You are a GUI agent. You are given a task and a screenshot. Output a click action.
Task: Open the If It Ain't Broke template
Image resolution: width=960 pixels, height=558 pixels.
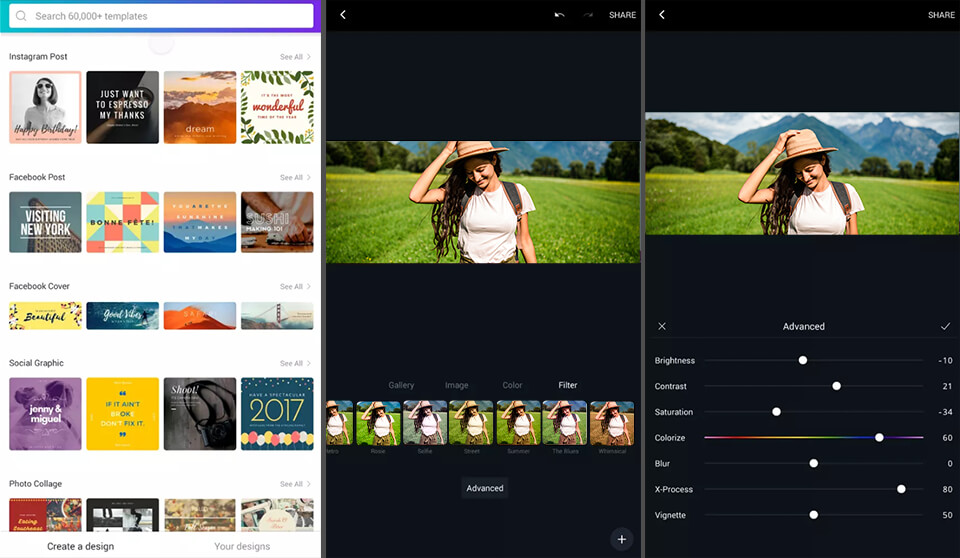(x=122, y=413)
